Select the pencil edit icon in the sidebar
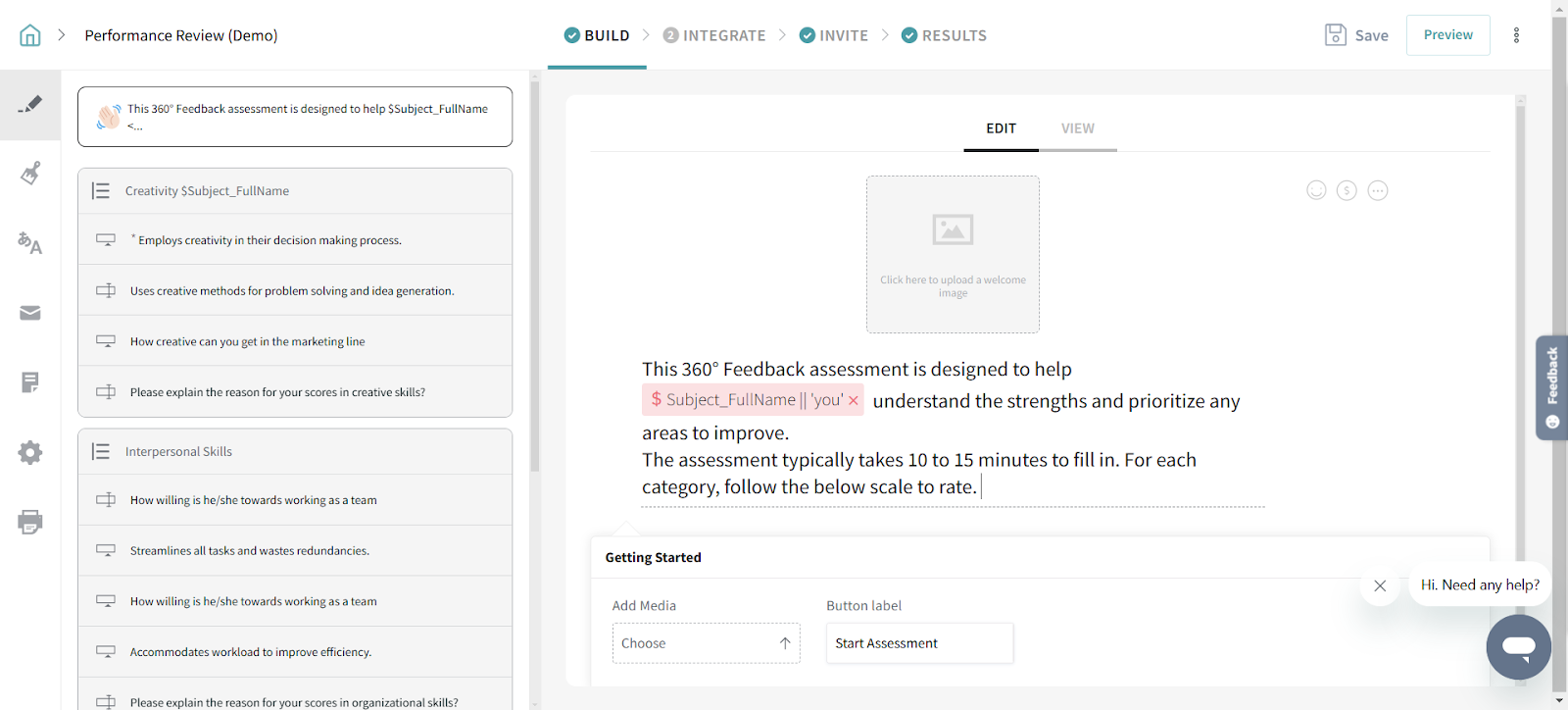The image size is (1568, 710). (x=30, y=104)
